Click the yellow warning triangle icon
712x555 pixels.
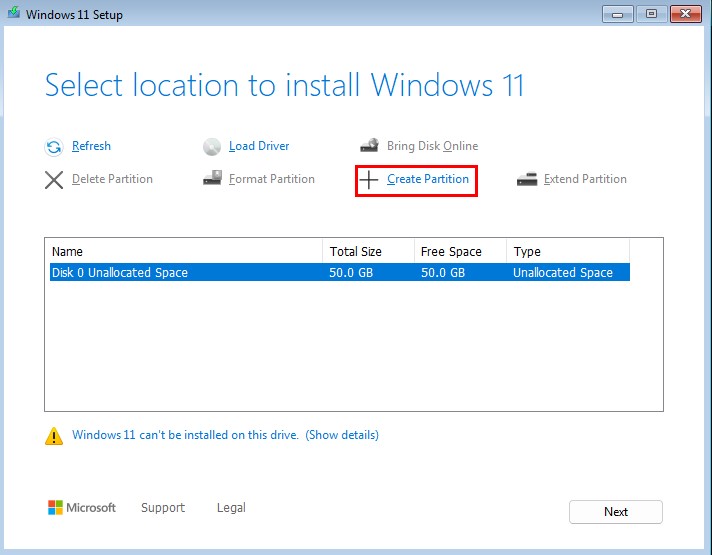54,436
